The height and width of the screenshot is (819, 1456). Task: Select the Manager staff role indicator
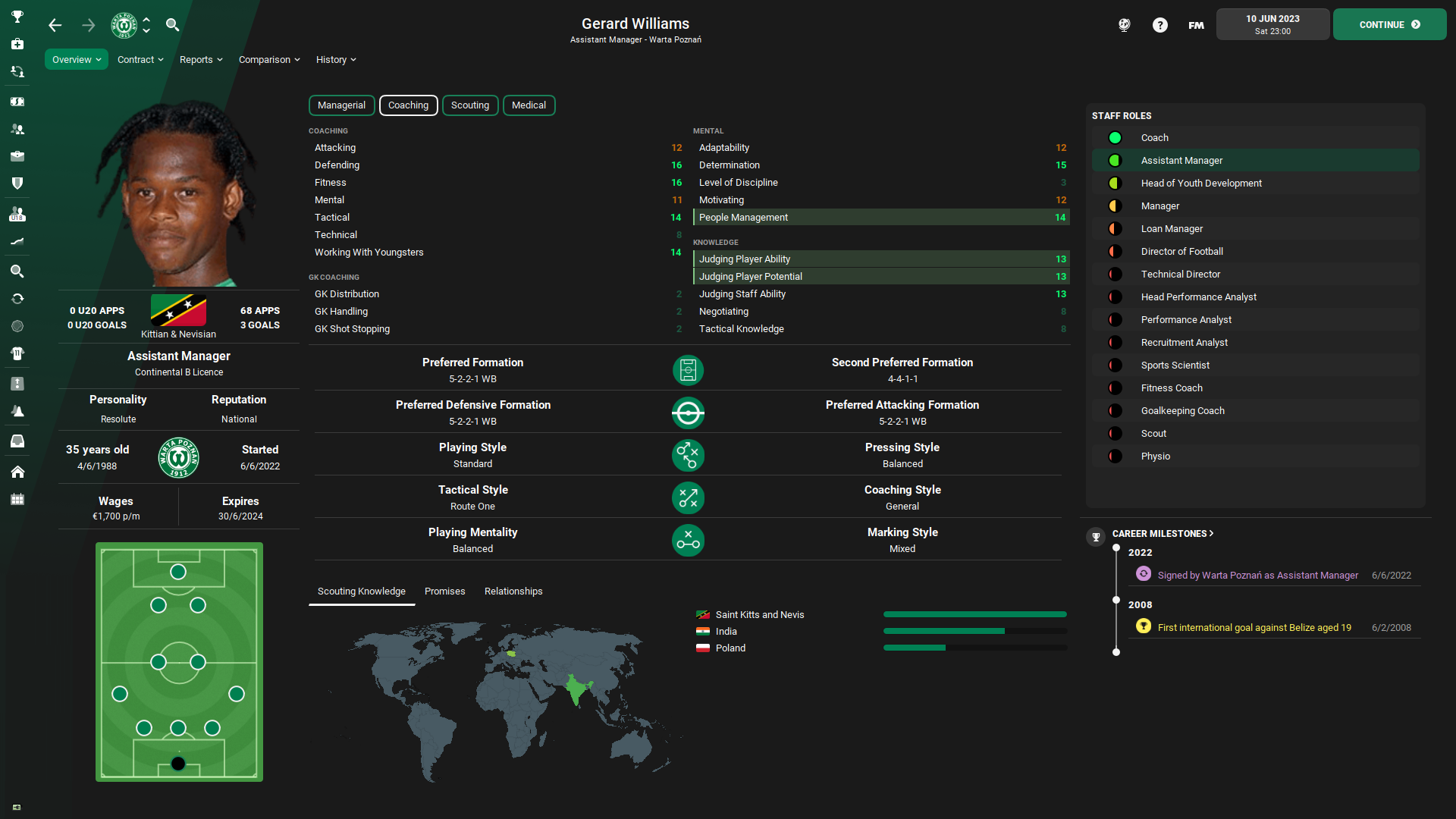tap(1115, 206)
